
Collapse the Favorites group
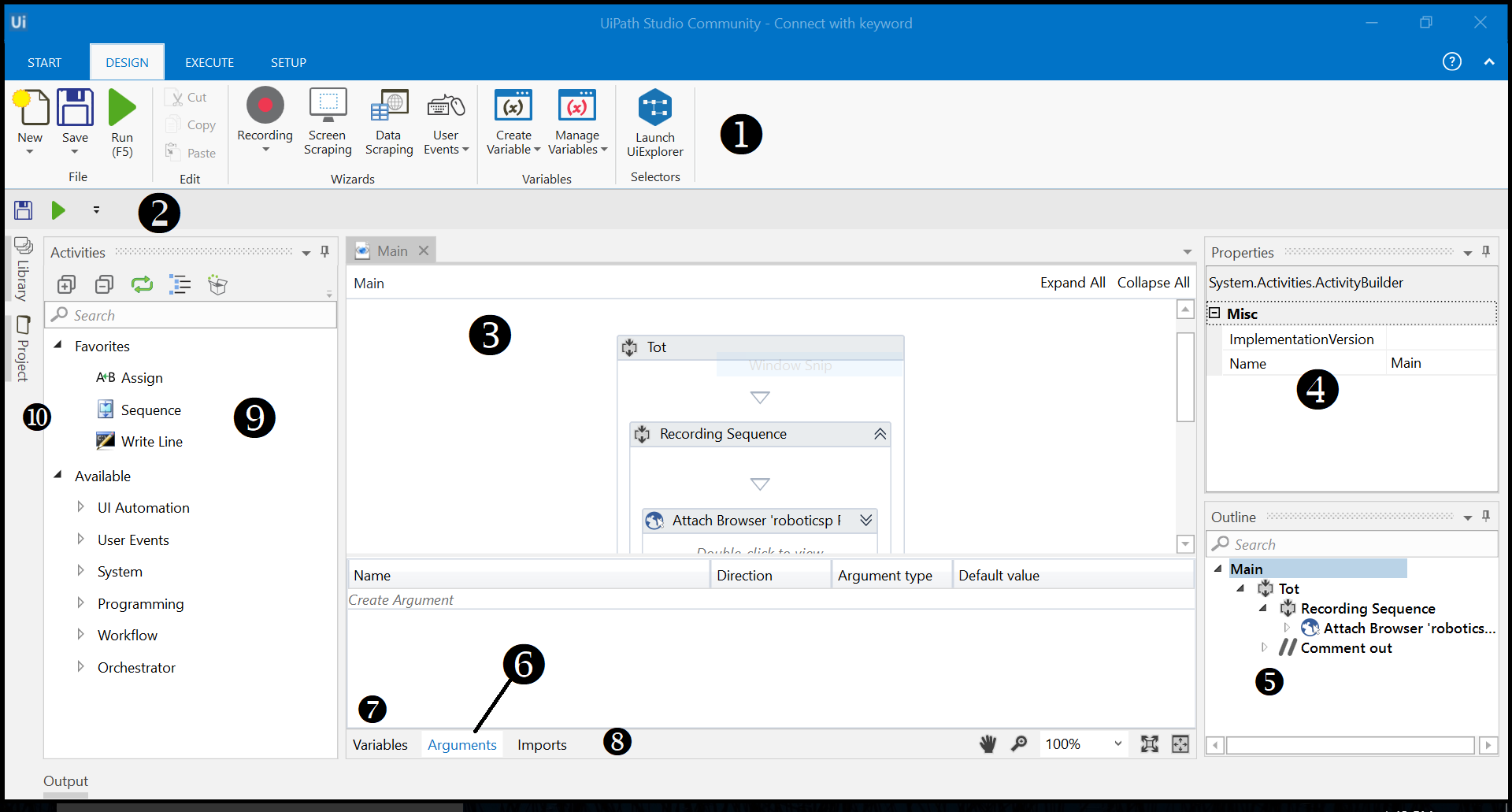click(x=57, y=346)
